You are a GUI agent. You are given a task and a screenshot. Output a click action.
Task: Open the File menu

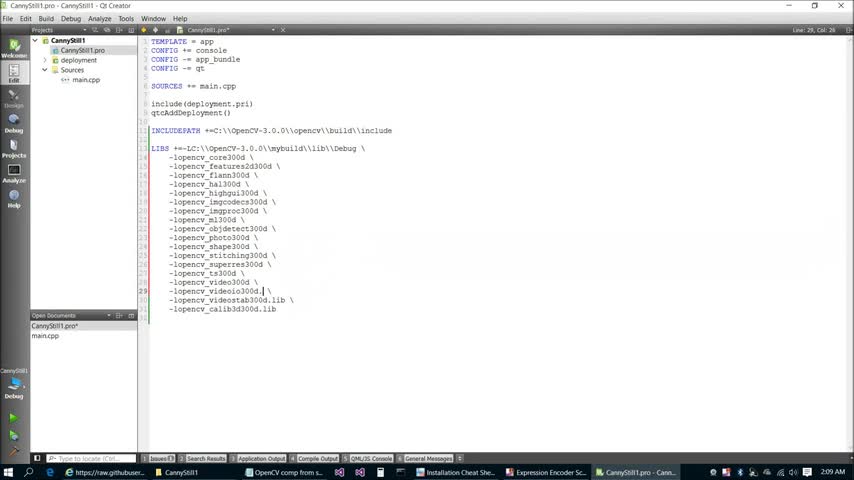click(x=8, y=19)
